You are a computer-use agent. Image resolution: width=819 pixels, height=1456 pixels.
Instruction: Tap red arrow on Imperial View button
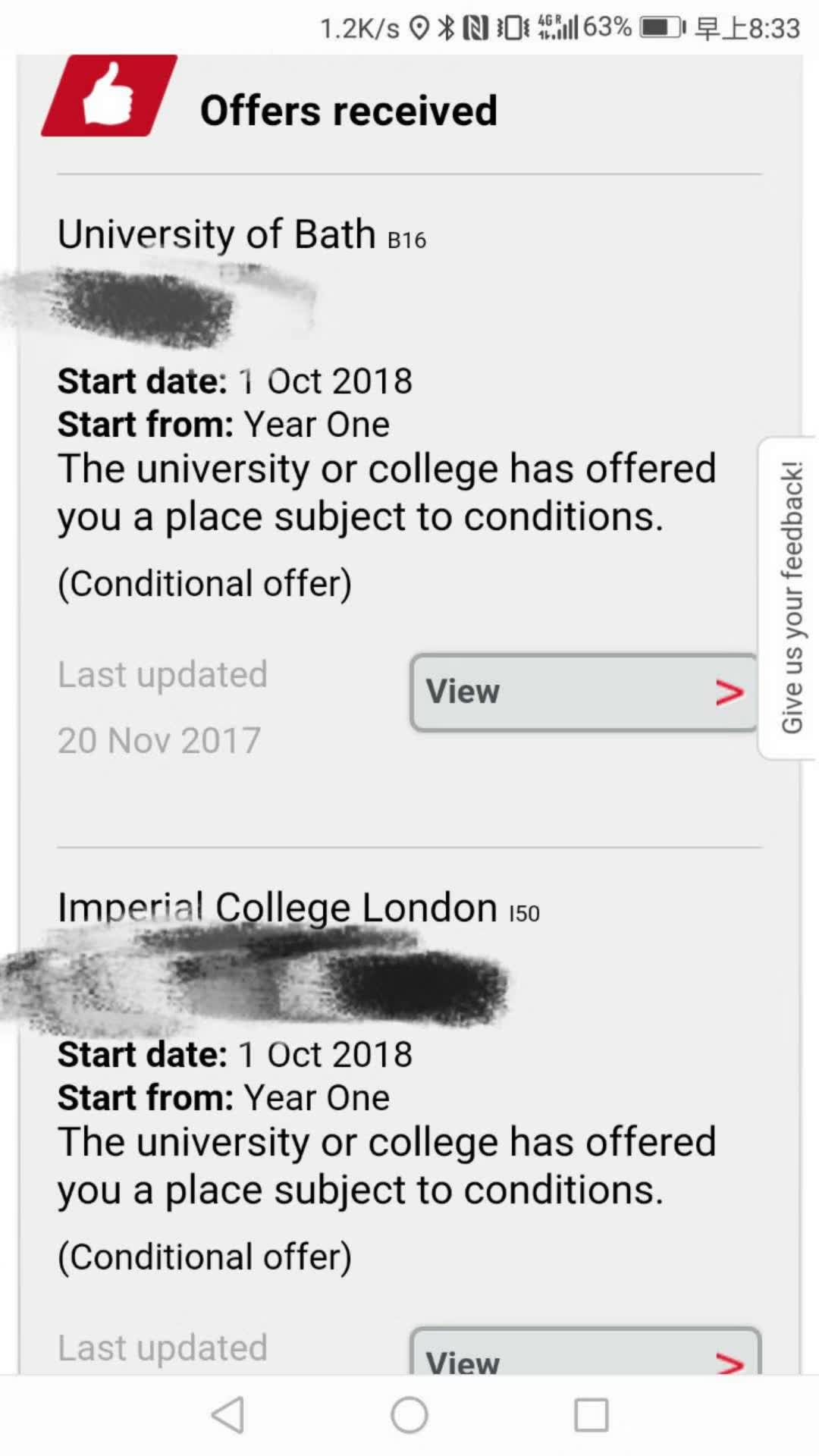(730, 1363)
